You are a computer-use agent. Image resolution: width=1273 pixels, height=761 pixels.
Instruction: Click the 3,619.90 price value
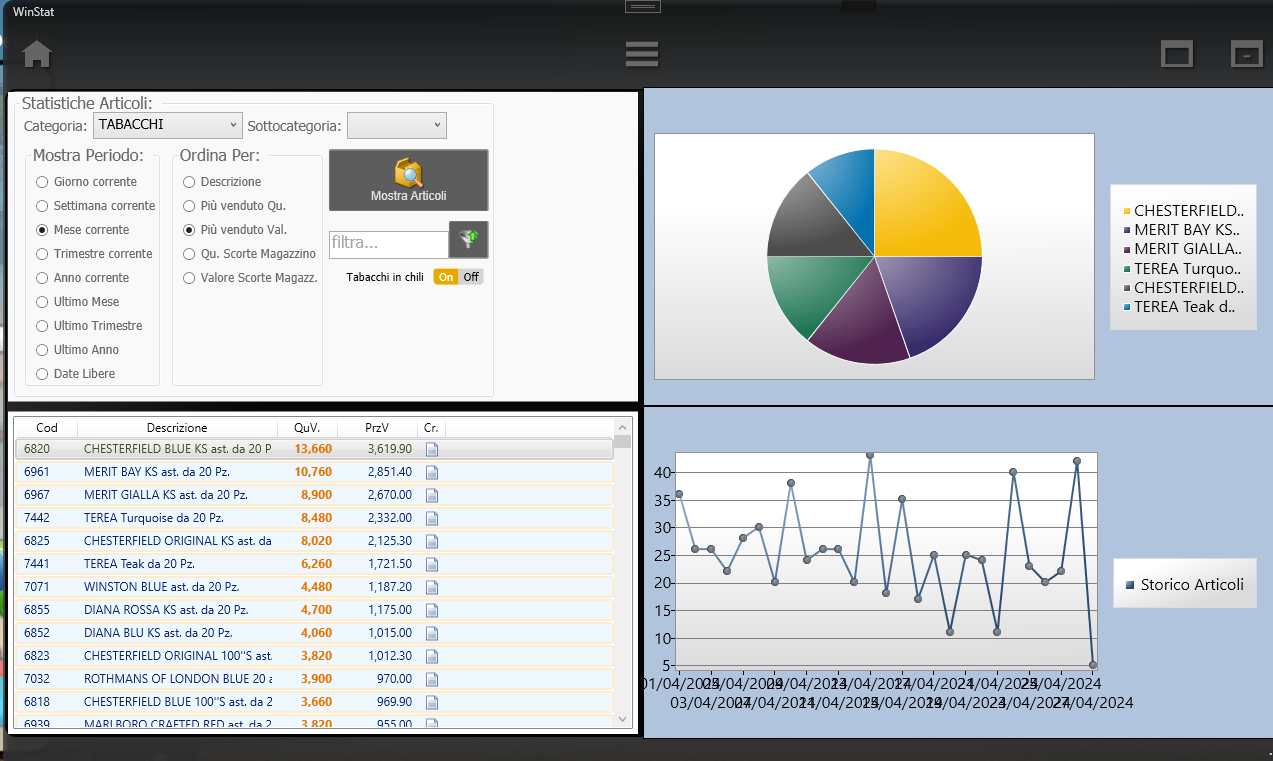(x=390, y=449)
